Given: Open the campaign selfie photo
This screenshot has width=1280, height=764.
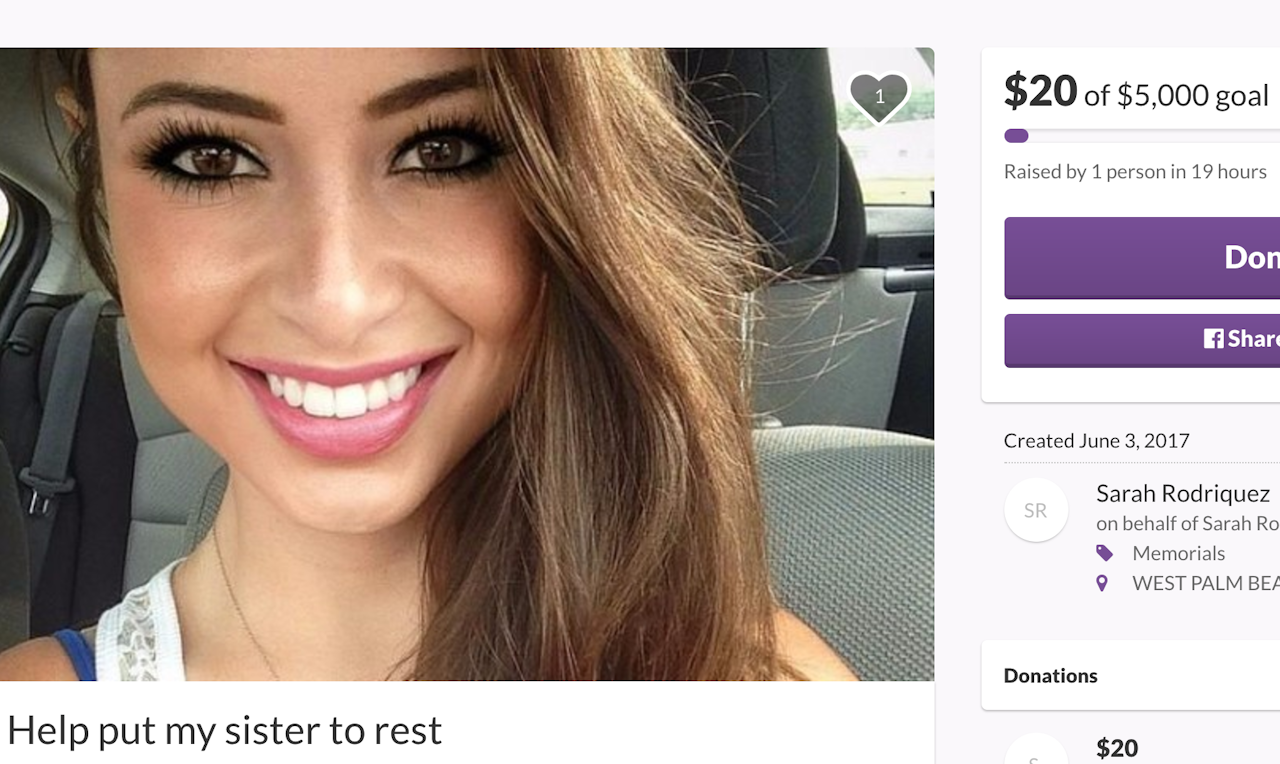Looking at the screenshot, I should tap(467, 364).
